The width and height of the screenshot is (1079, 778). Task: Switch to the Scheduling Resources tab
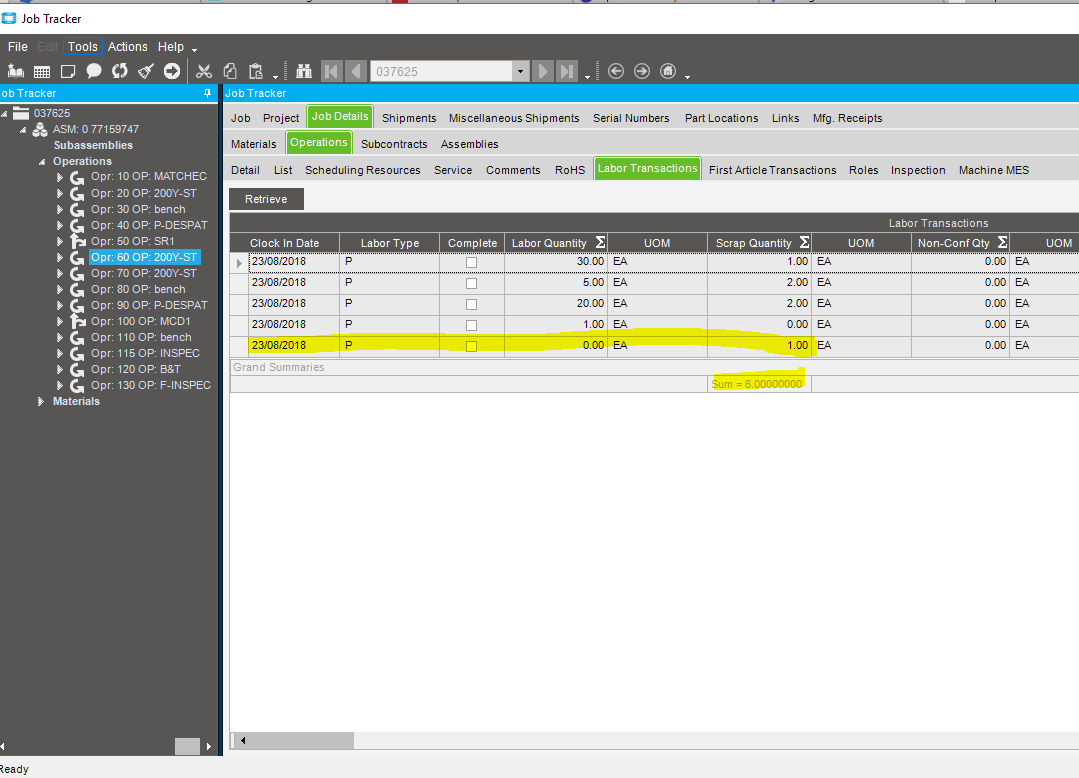pos(362,170)
